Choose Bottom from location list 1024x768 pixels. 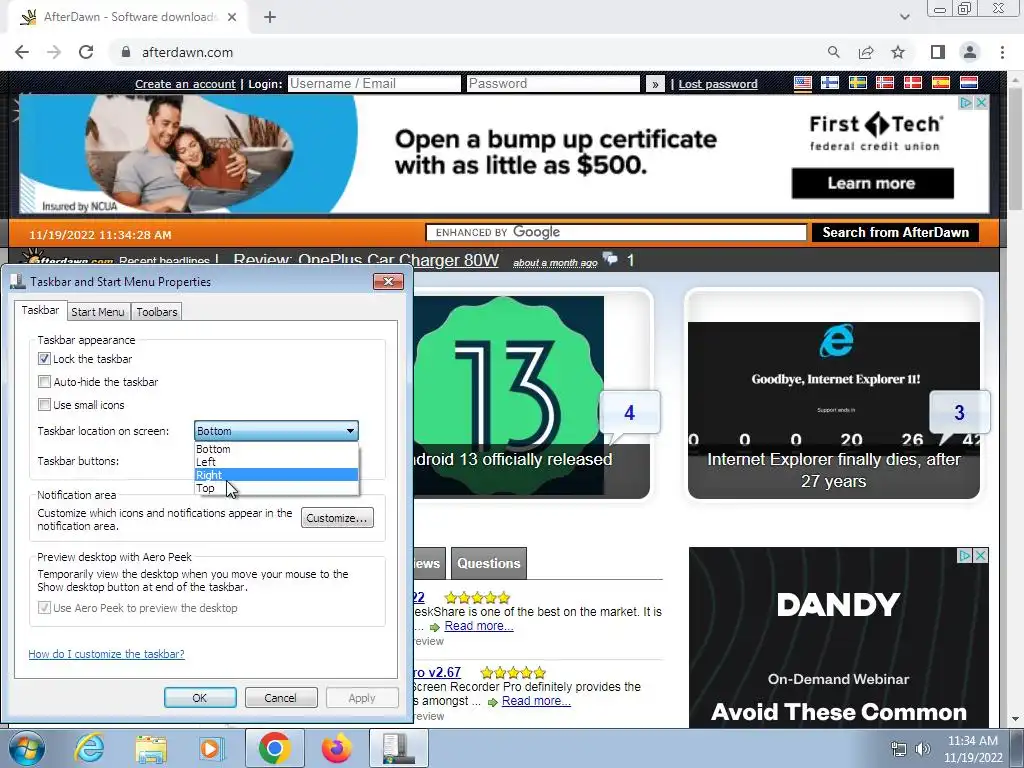(x=277, y=449)
